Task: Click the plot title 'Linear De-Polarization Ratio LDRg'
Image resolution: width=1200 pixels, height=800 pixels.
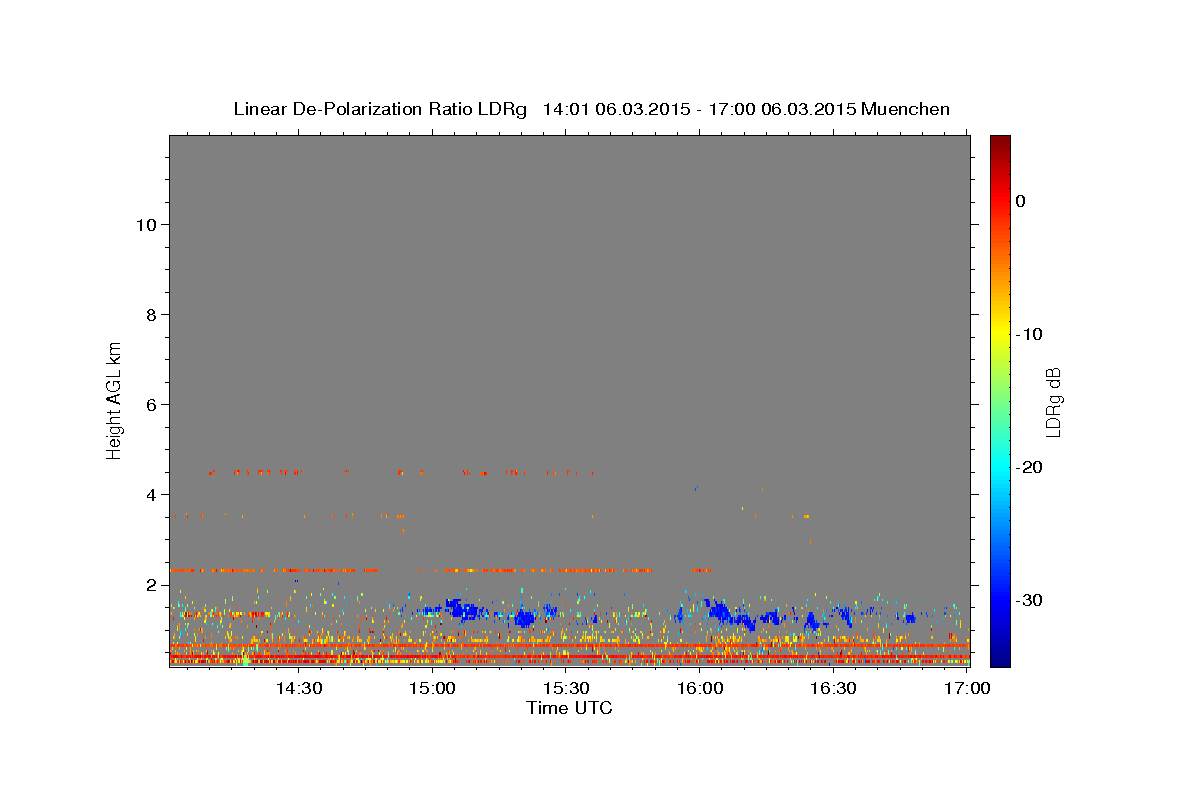Action: point(380,109)
